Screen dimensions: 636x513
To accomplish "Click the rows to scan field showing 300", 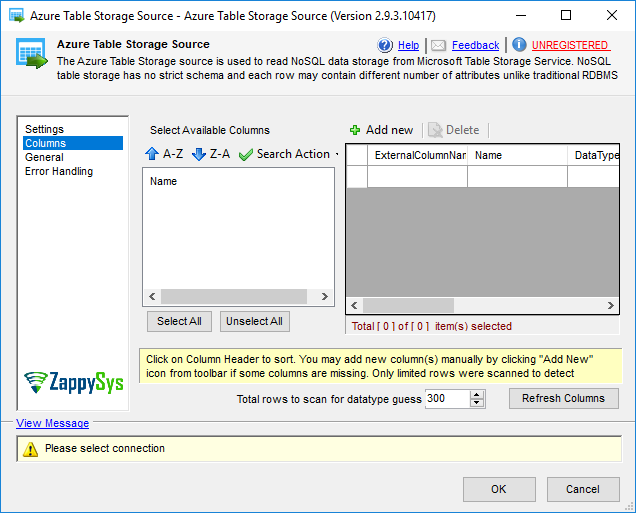I will tap(447, 399).
